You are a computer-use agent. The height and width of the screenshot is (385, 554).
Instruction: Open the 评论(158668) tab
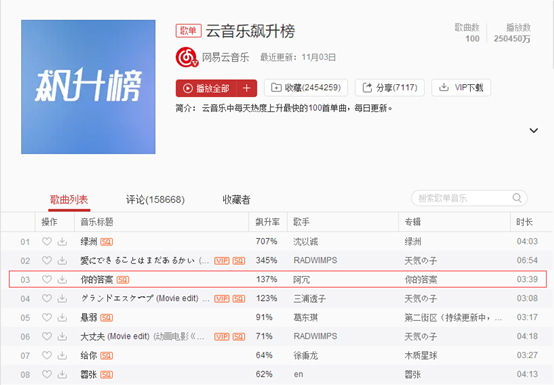(x=155, y=200)
